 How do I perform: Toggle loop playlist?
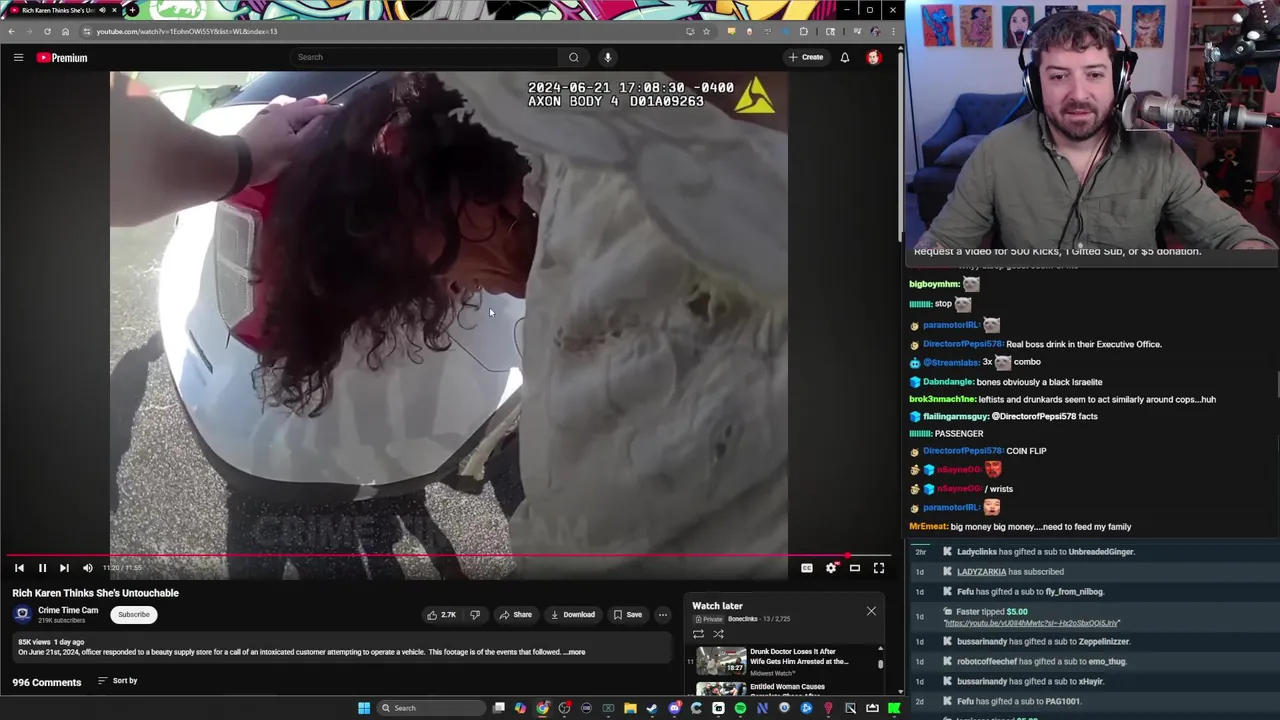(698, 634)
